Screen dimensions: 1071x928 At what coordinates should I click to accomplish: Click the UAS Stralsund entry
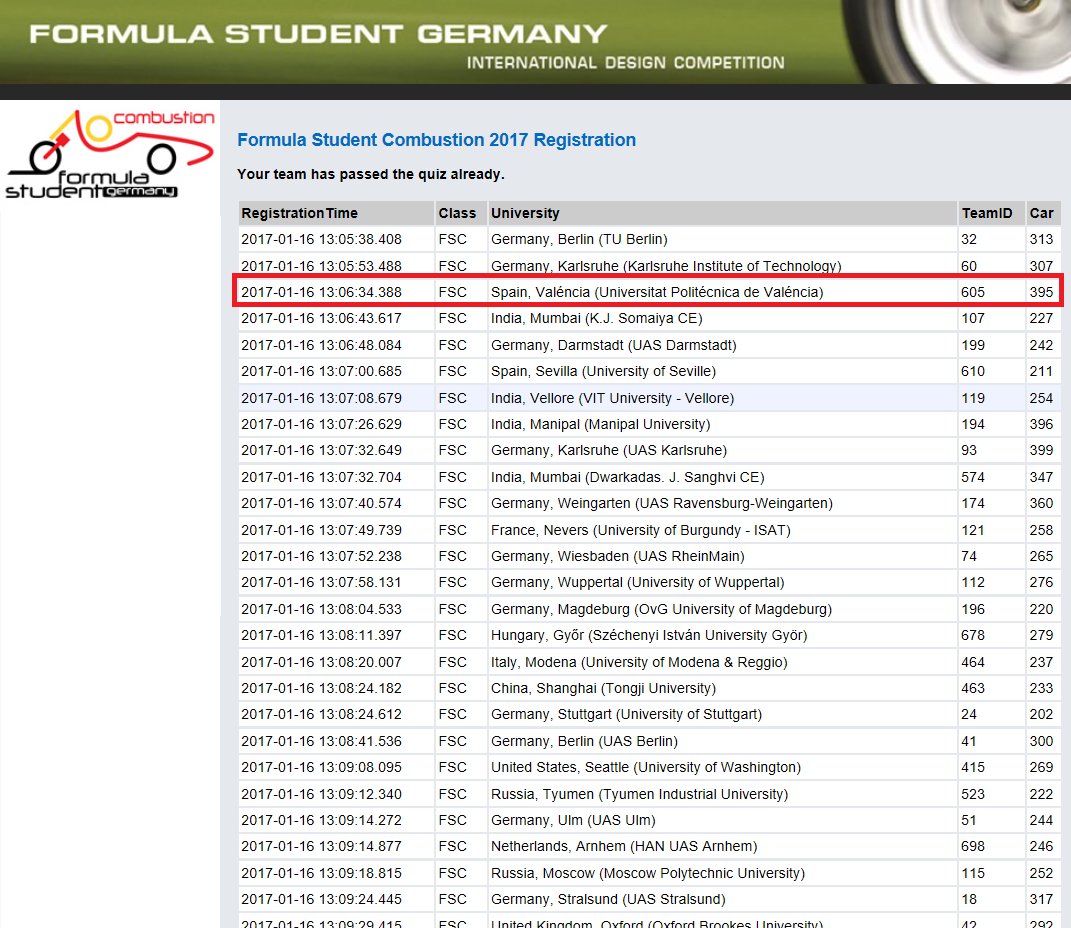click(608, 899)
